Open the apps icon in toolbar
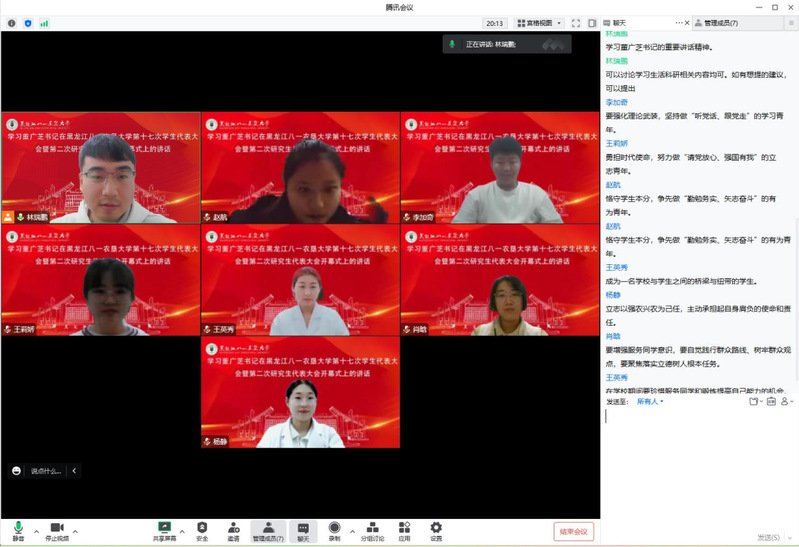The width and height of the screenshot is (799, 547). click(404, 530)
